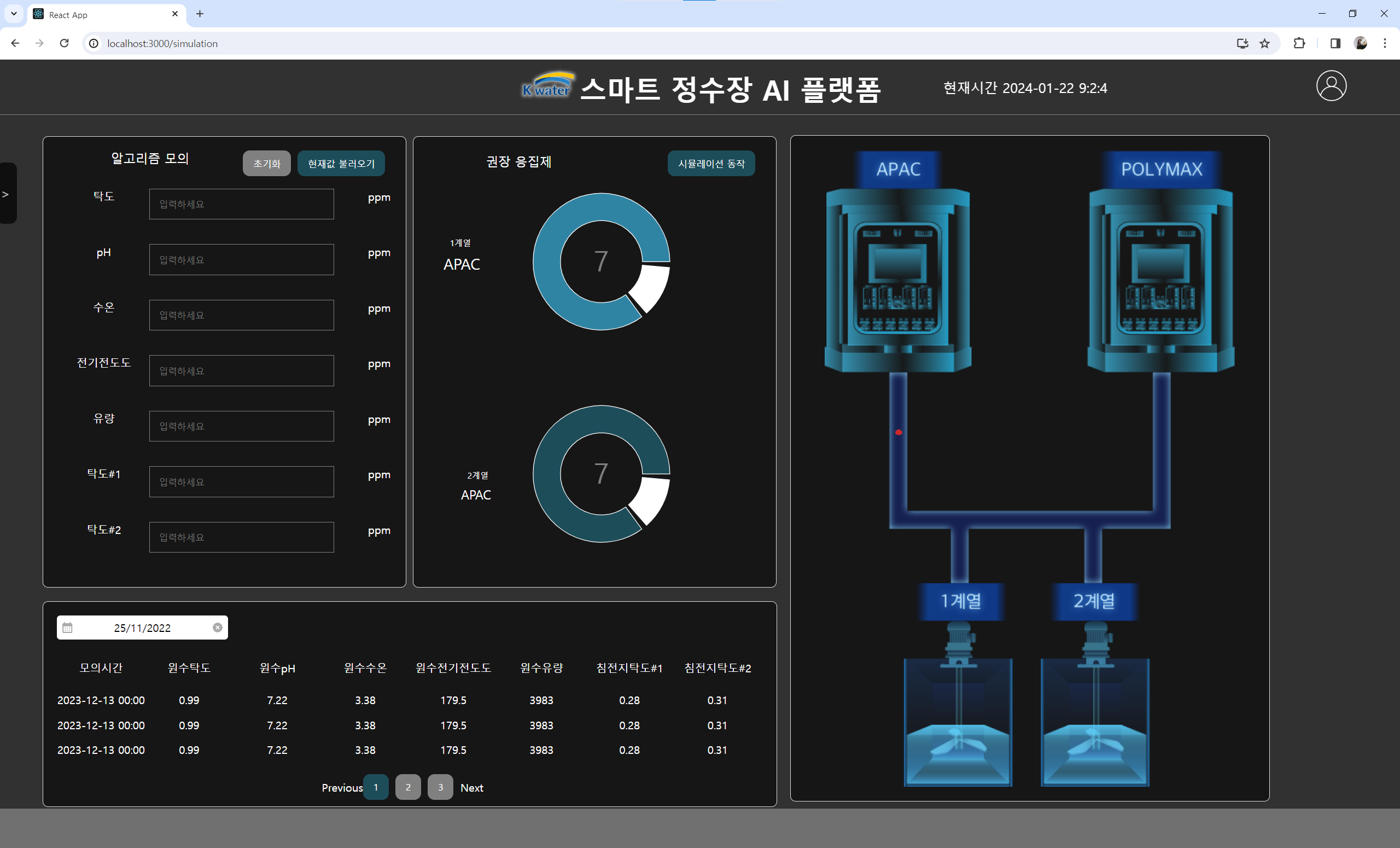Click the 원수수온 column header

[x=365, y=668]
